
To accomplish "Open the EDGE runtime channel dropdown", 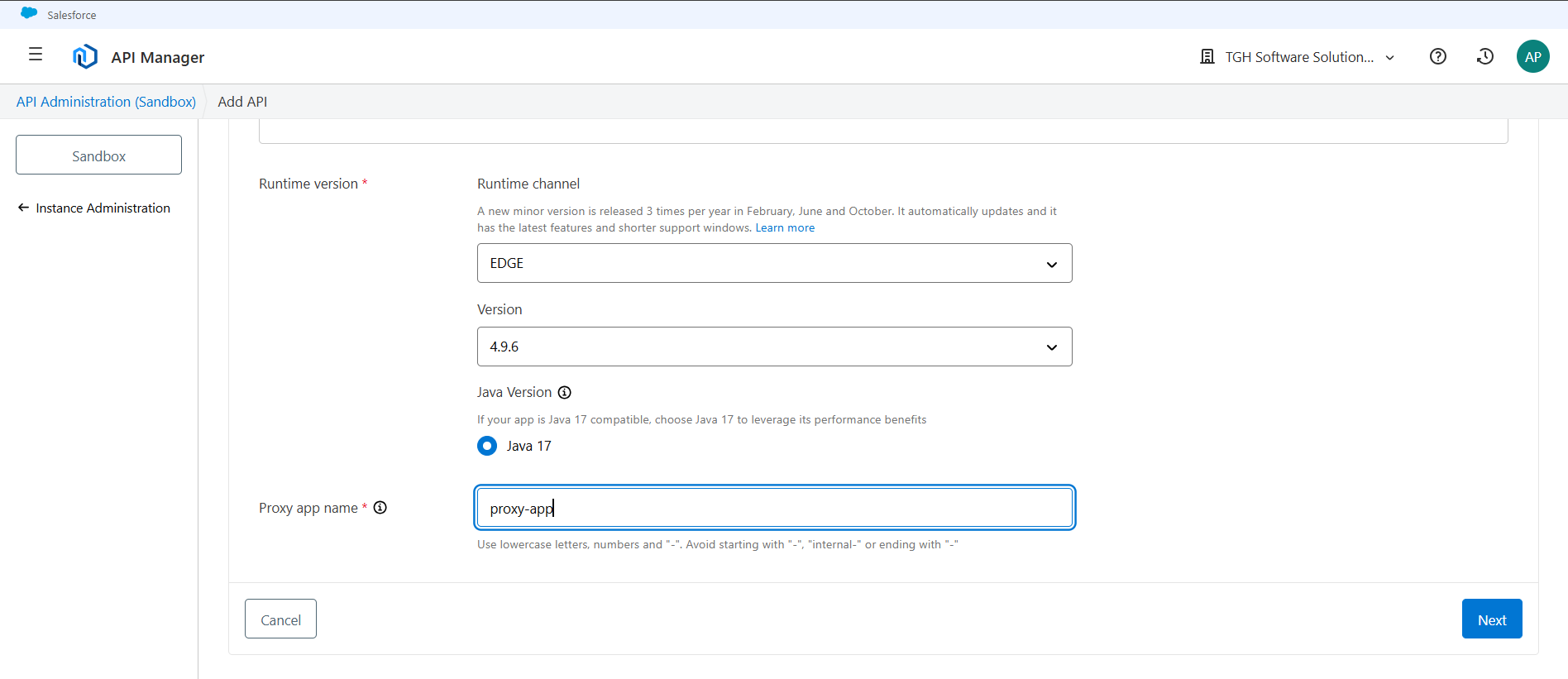I will click(x=774, y=263).
